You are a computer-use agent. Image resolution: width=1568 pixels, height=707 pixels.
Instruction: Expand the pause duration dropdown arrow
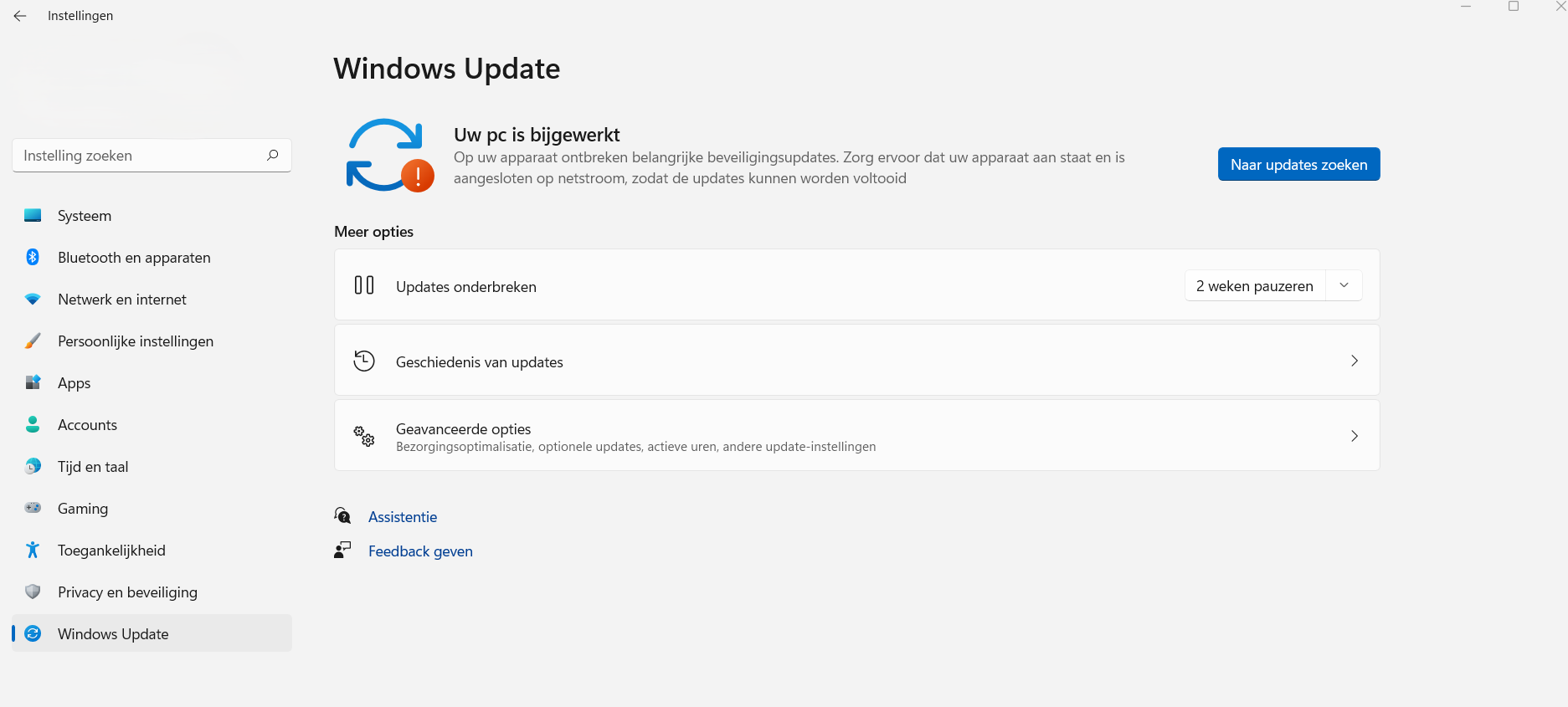(x=1344, y=285)
